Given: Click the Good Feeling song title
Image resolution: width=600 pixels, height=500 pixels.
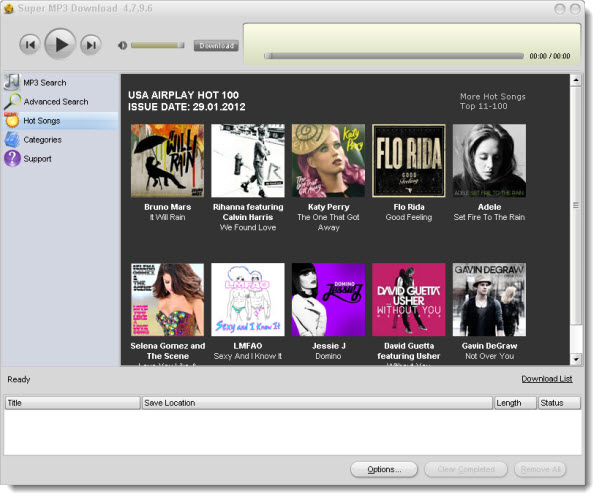Looking at the screenshot, I should pos(409,217).
